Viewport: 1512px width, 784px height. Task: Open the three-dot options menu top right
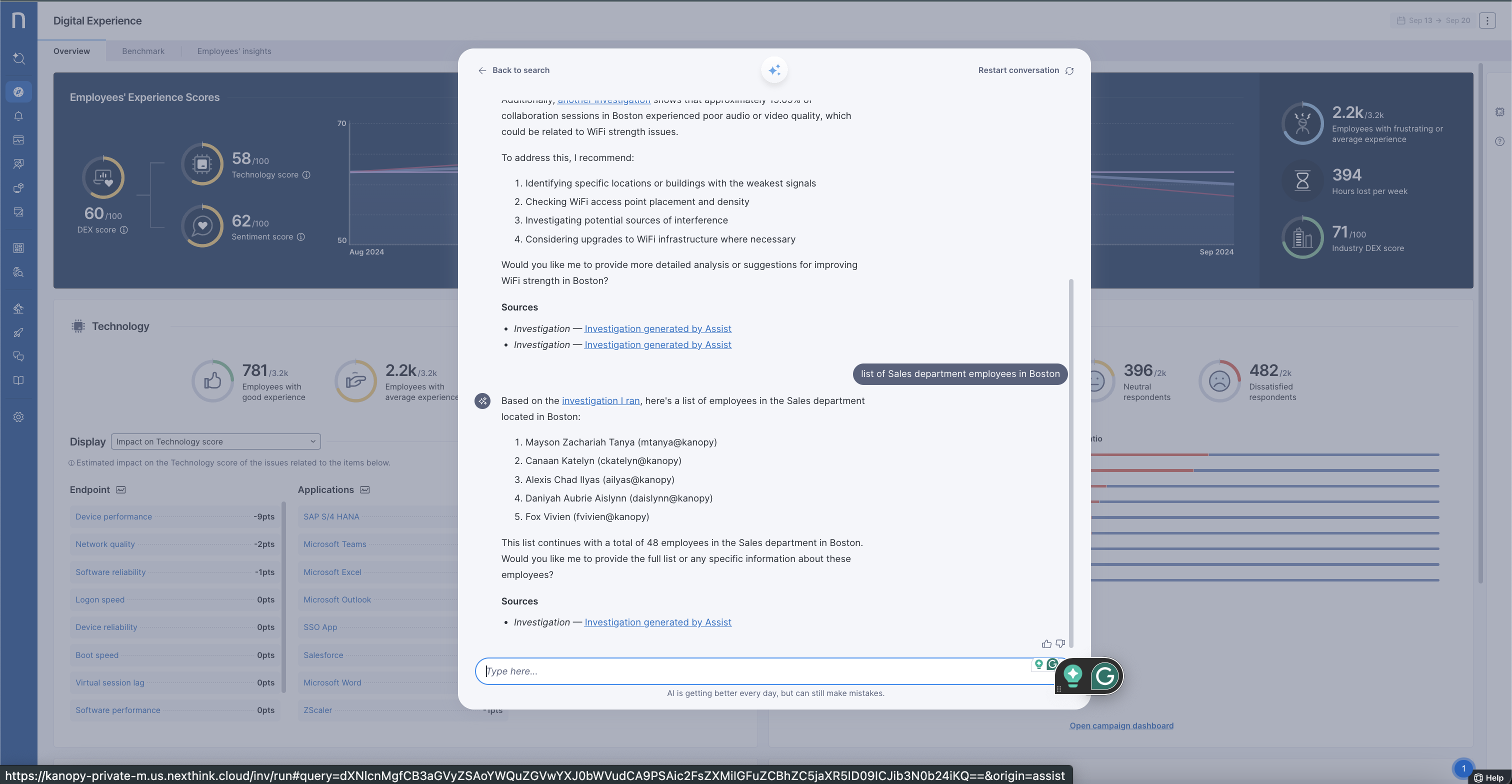pos(1487,20)
